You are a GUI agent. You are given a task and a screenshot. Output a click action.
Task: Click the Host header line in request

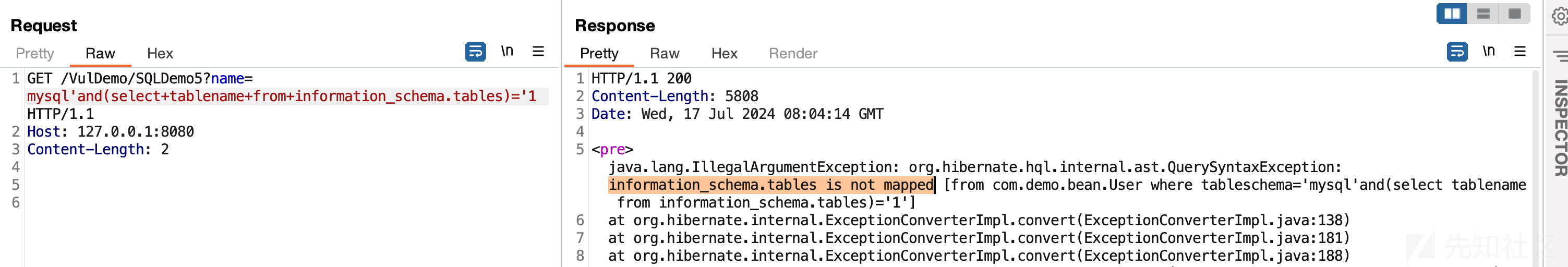pyautogui.click(x=110, y=131)
